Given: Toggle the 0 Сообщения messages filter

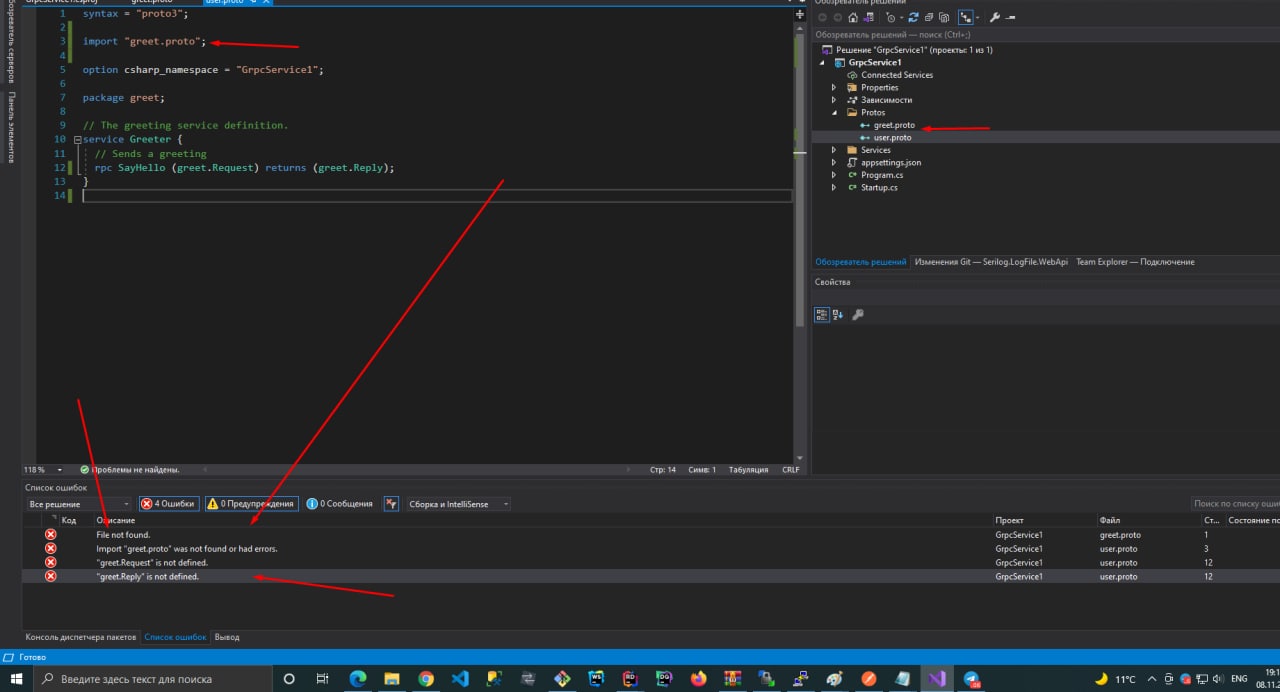Looking at the screenshot, I should point(340,504).
